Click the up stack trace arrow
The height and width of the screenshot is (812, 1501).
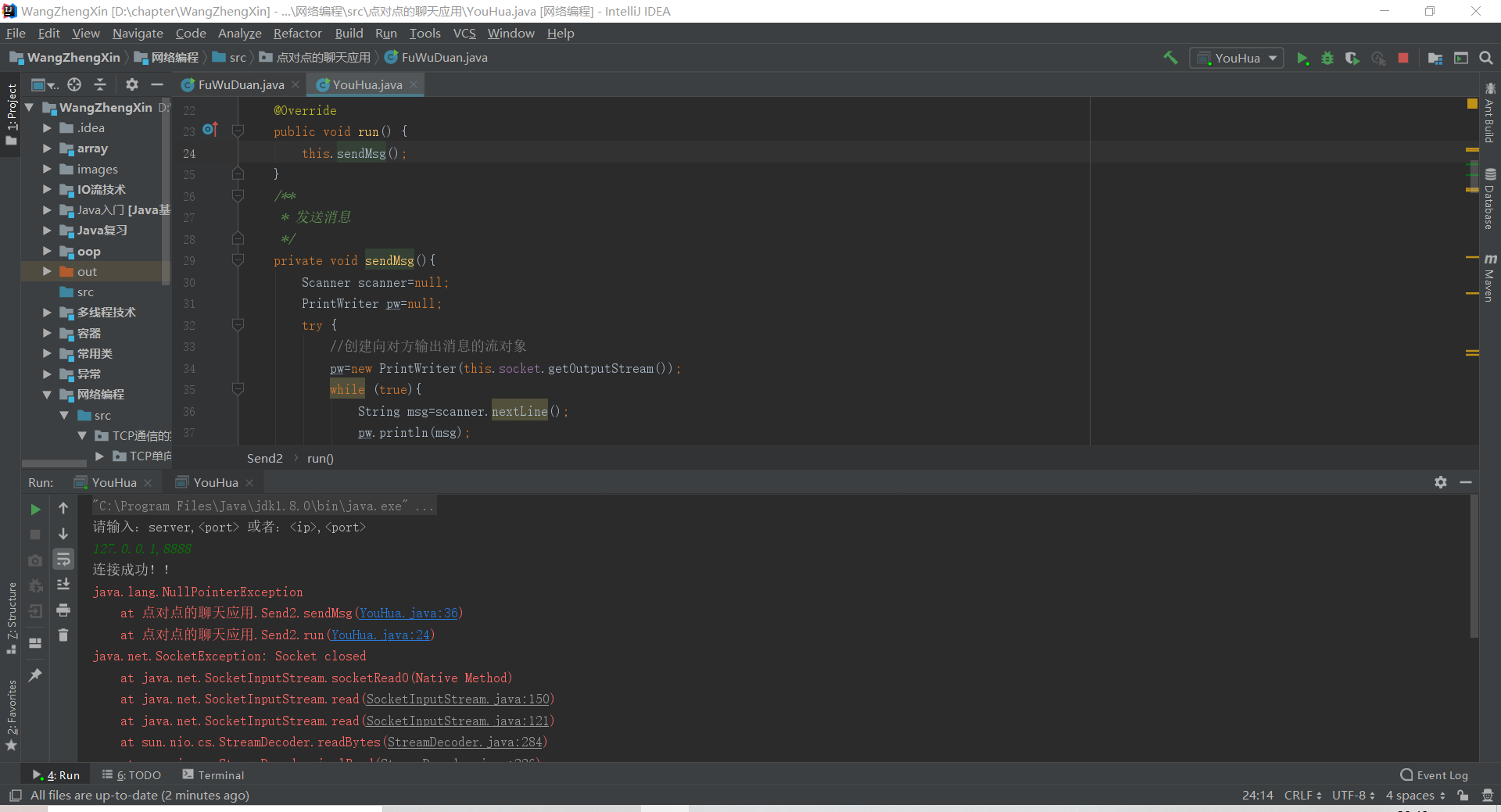(63, 508)
